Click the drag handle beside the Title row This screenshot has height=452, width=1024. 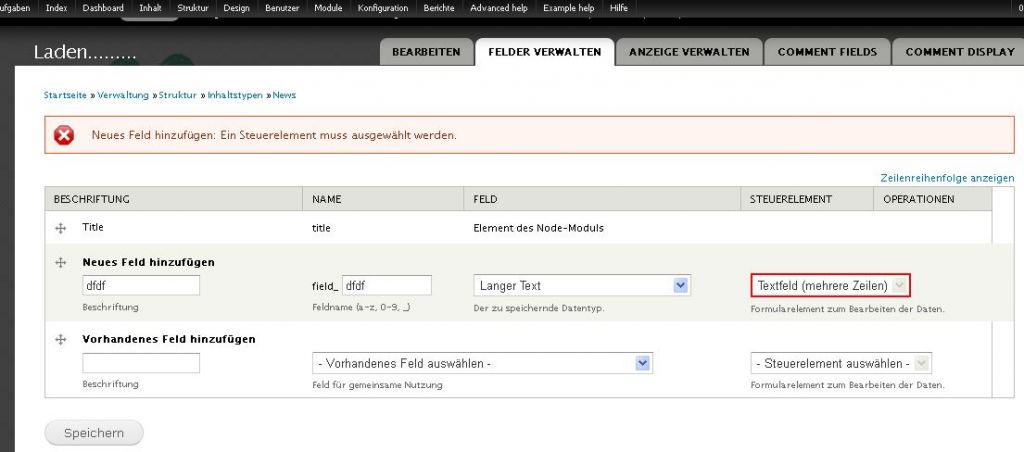(x=60, y=228)
